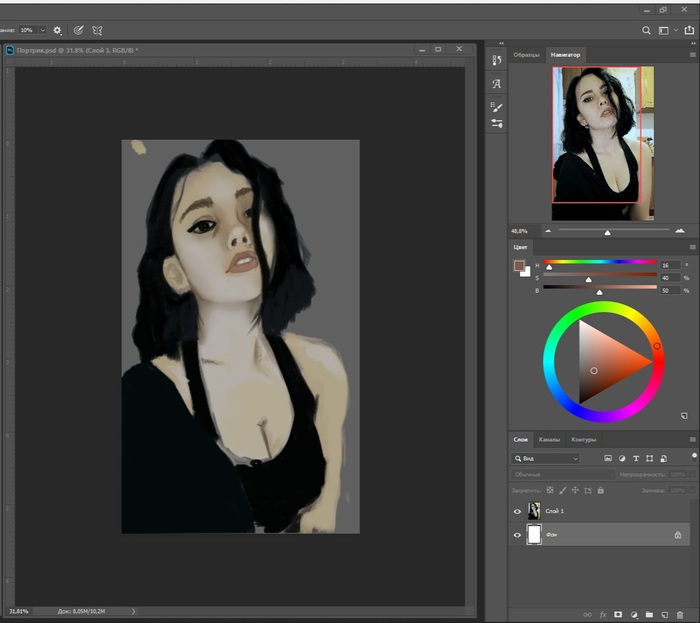
Task: Open the History panel icon in dock
Action: coord(497,61)
